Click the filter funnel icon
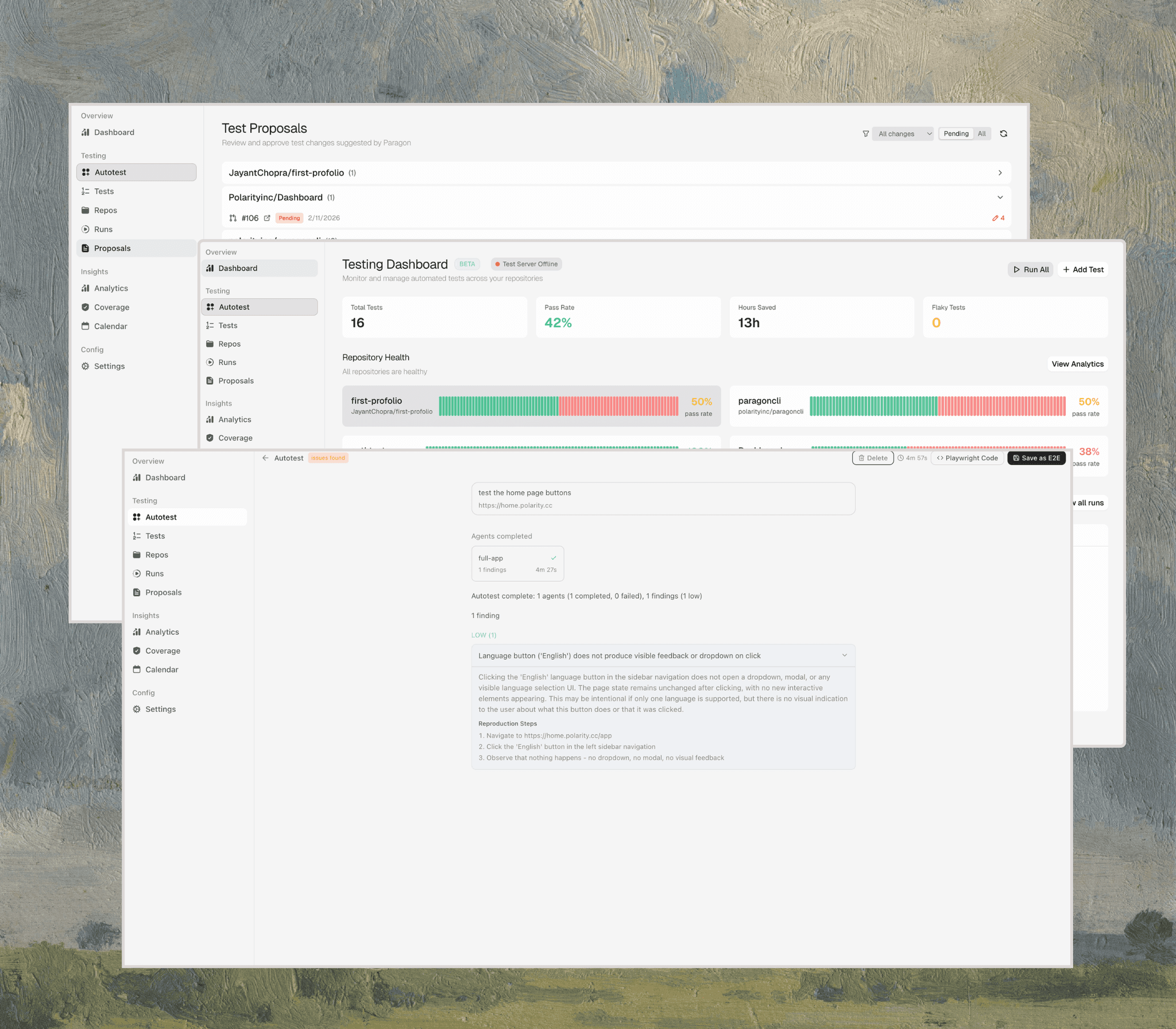The width and height of the screenshot is (1176, 1029). click(865, 134)
